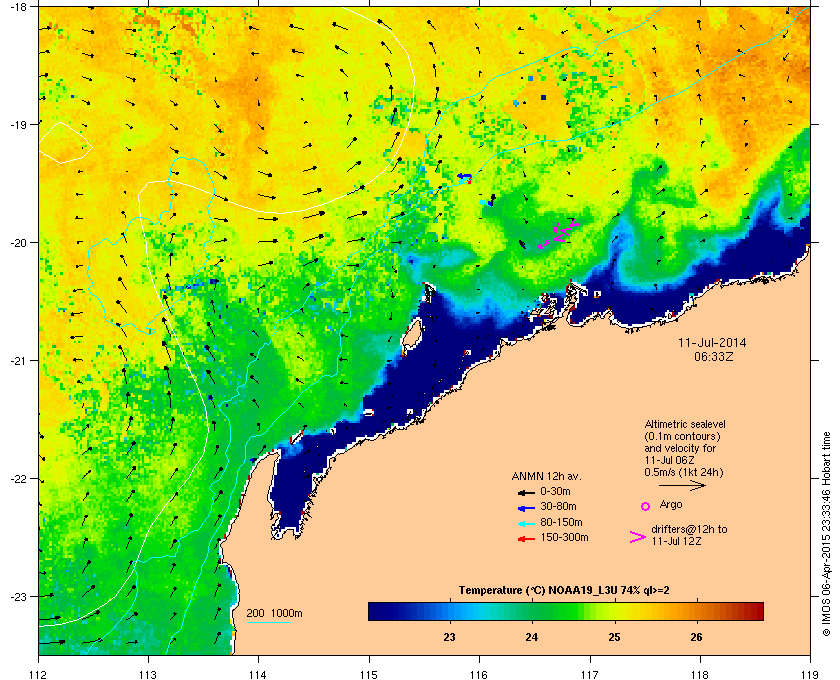Click the 200 1000m bathymetry label

click(x=274, y=614)
